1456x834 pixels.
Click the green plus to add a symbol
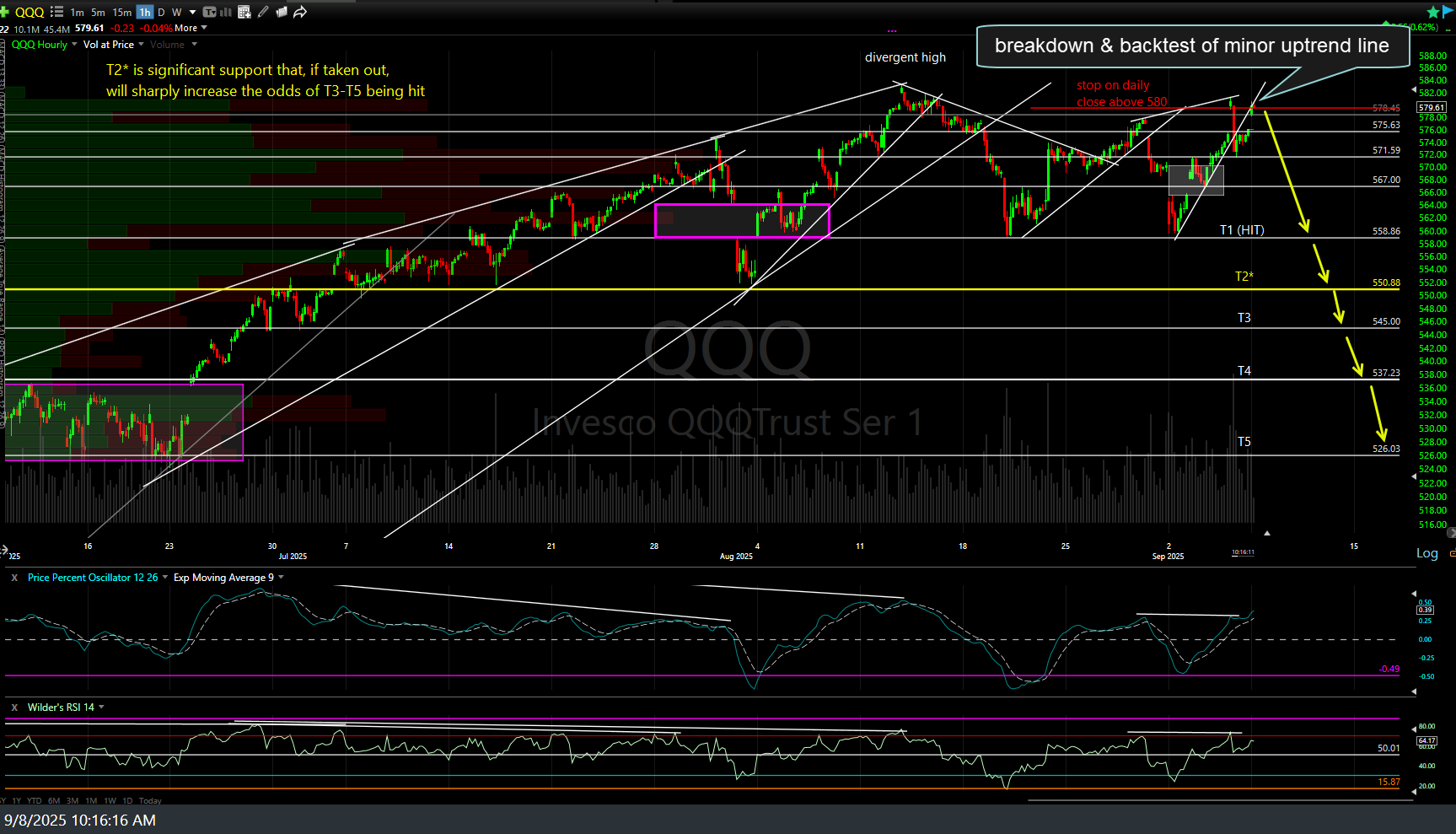pyautogui.click(x=5, y=12)
